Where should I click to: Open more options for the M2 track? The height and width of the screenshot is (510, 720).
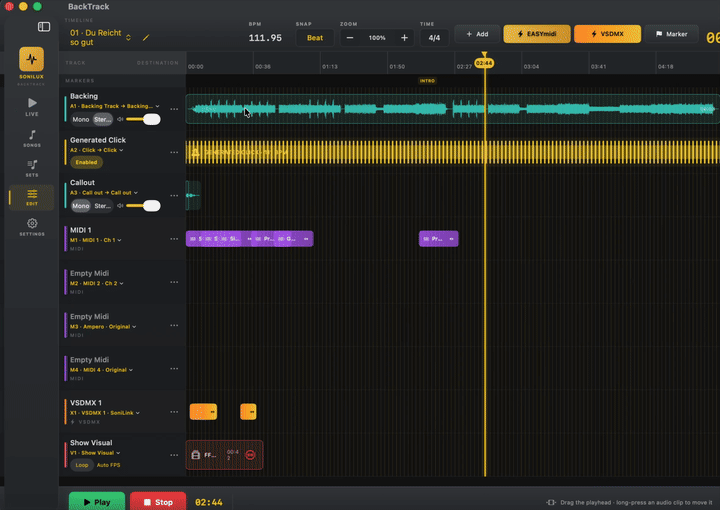coord(174,282)
